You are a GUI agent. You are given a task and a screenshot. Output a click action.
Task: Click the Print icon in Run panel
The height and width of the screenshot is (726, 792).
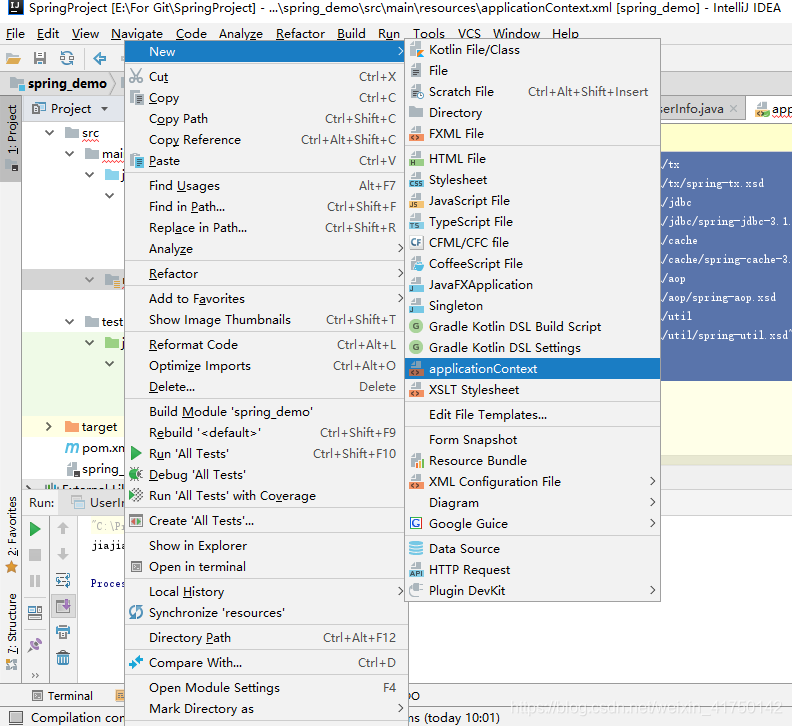pos(63,632)
